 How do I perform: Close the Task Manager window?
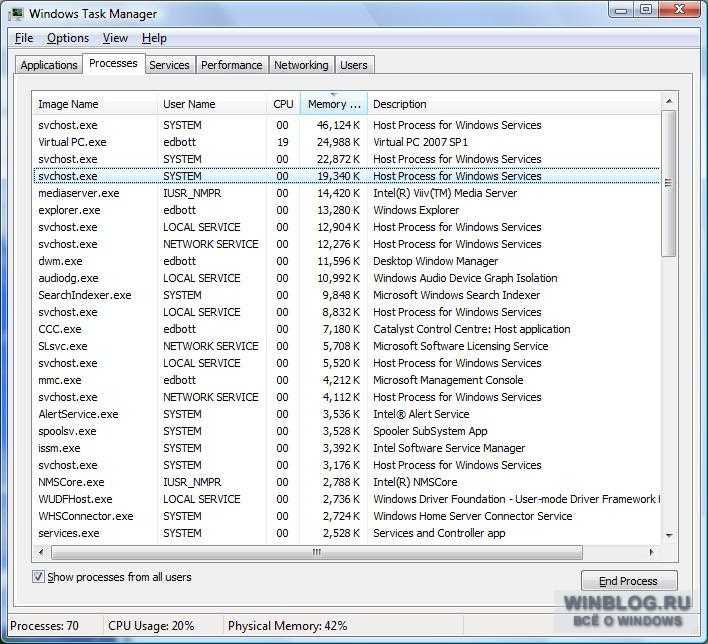680,10
